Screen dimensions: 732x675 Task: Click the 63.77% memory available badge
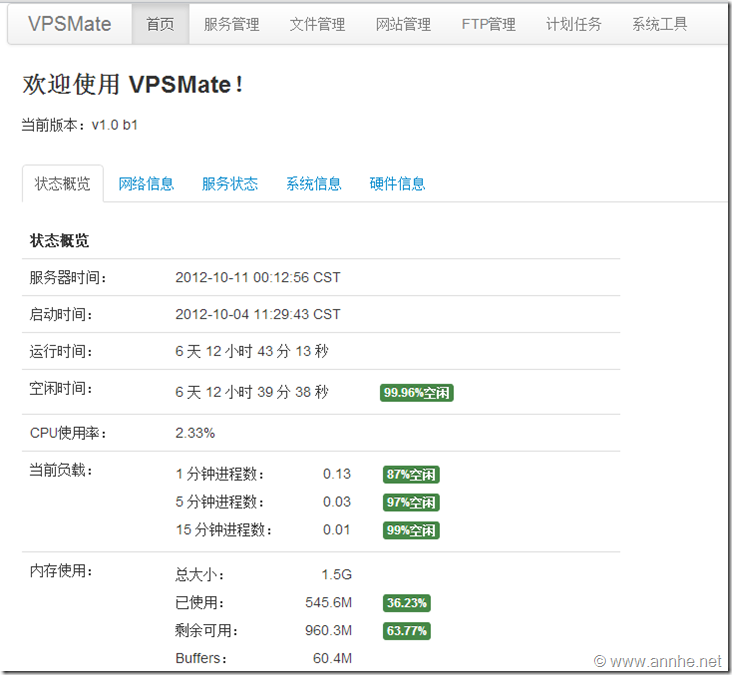click(x=407, y=631)
